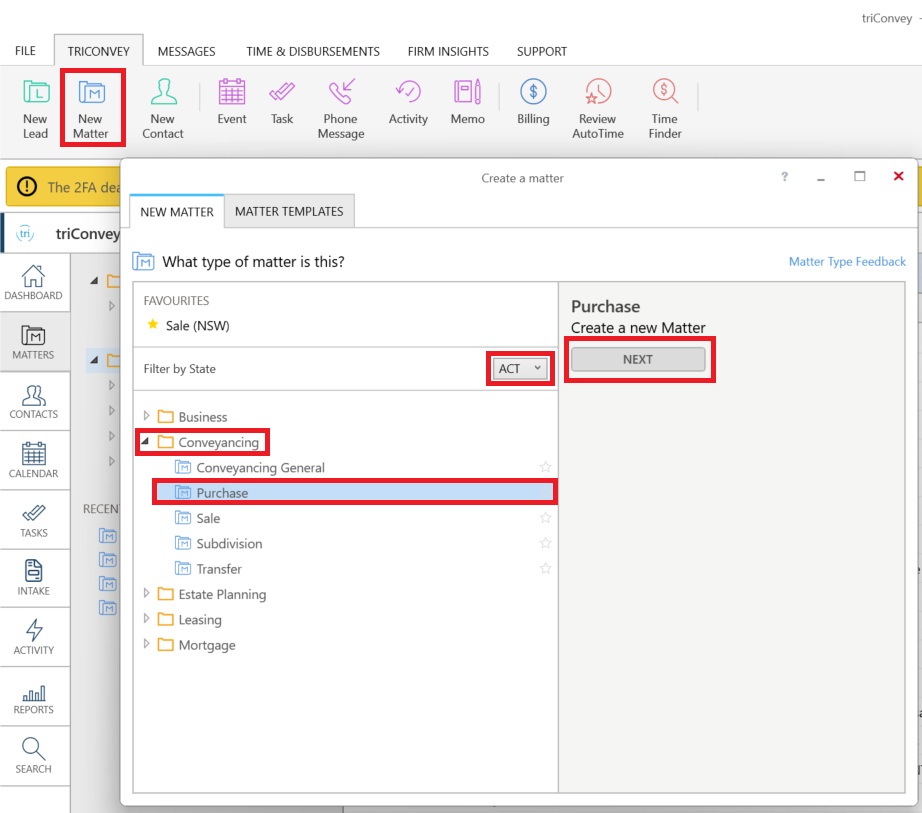922x813 pixels.
Task: Click the NEXT button
Action: [x=638, y=359]
